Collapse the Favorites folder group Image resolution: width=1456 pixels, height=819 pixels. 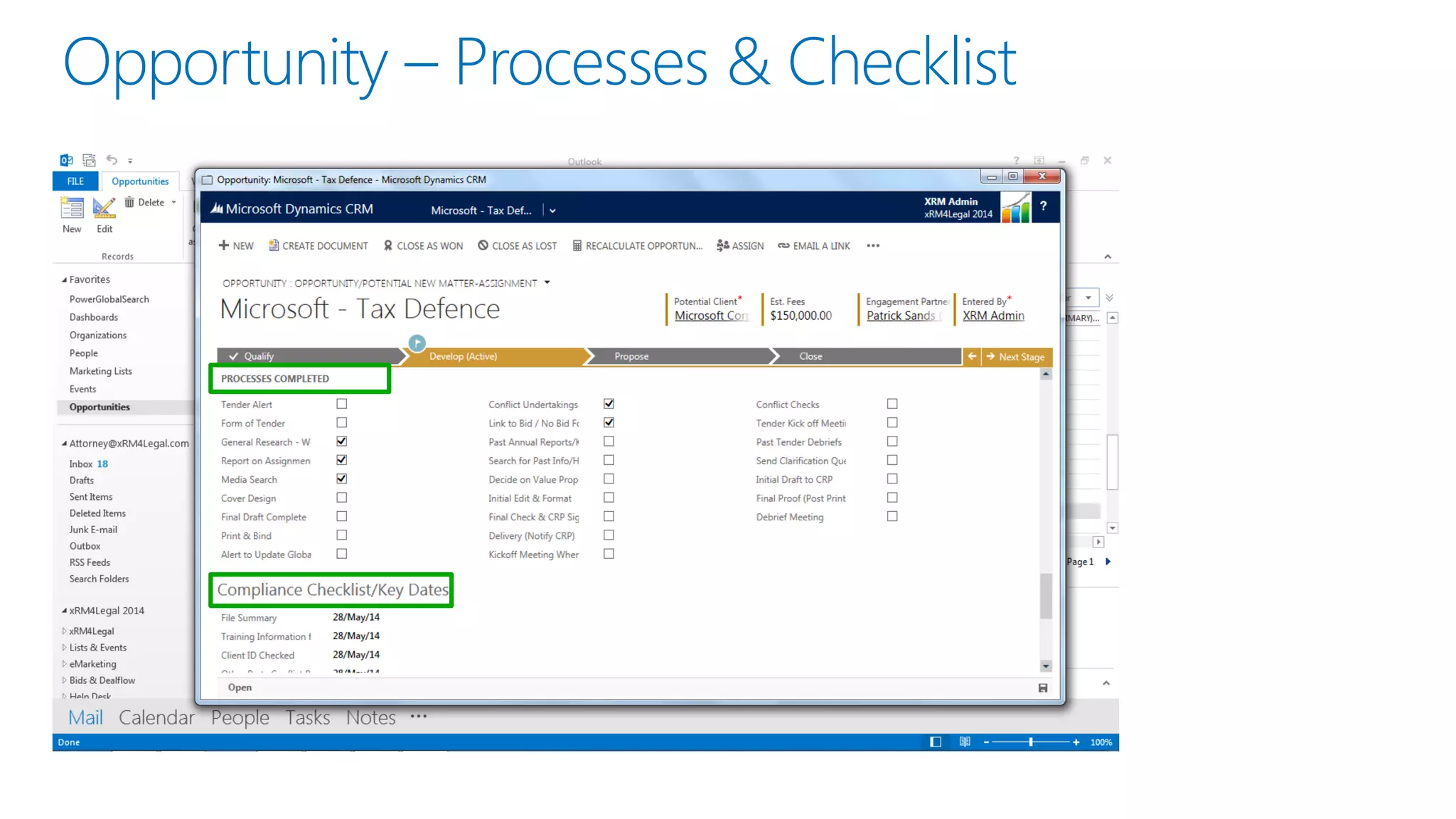(x=64, y=279)
